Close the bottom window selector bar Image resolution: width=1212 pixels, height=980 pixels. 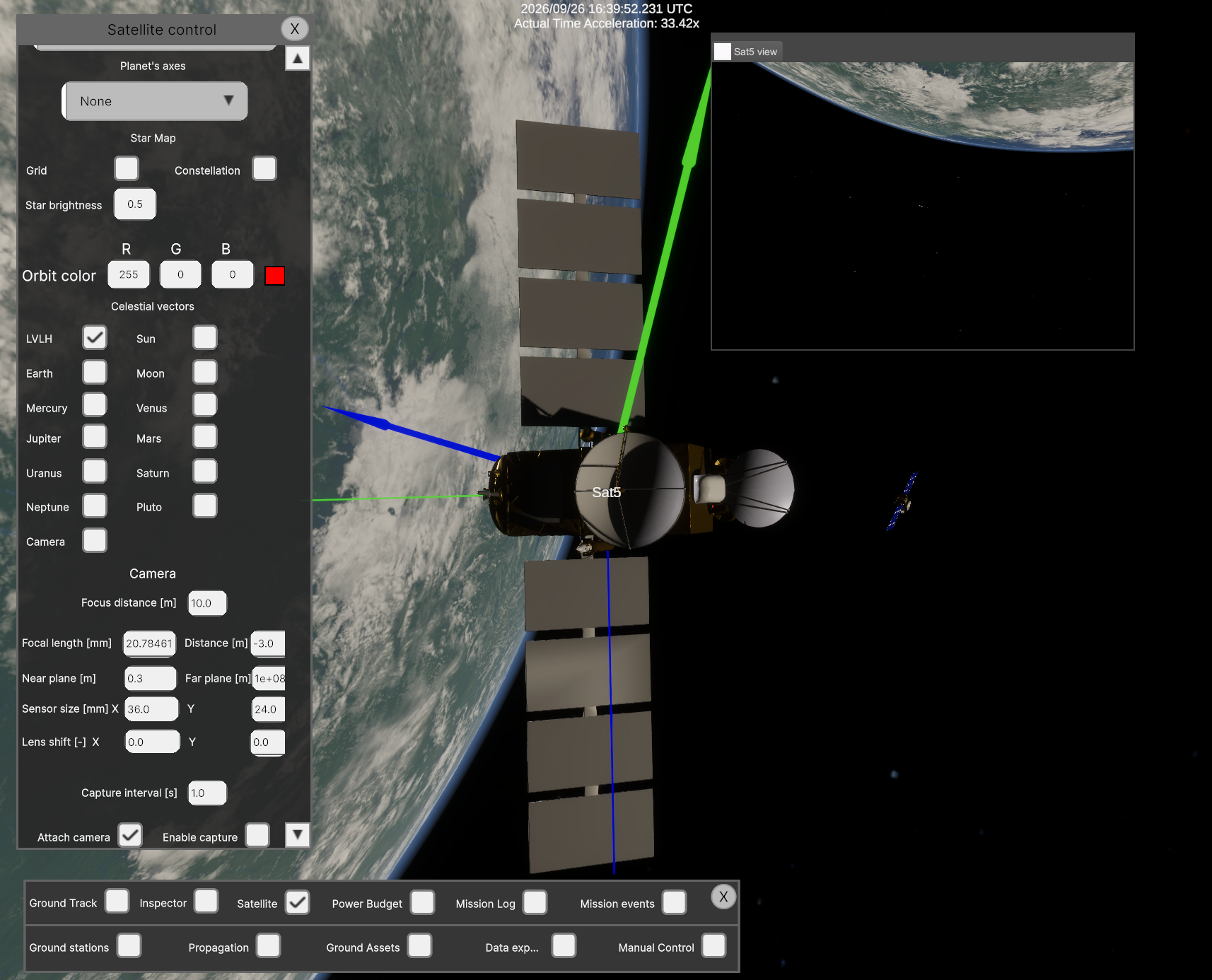[x=723, y=897]
